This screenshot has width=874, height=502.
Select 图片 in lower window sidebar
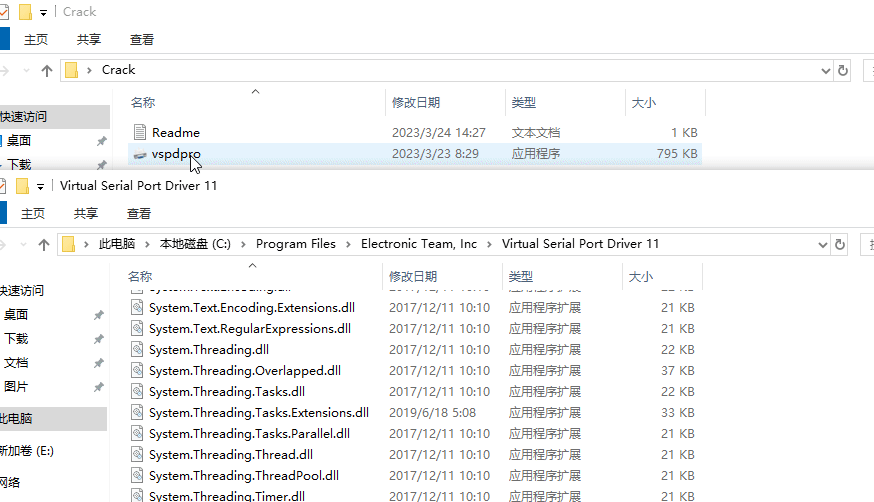(16, 387)
